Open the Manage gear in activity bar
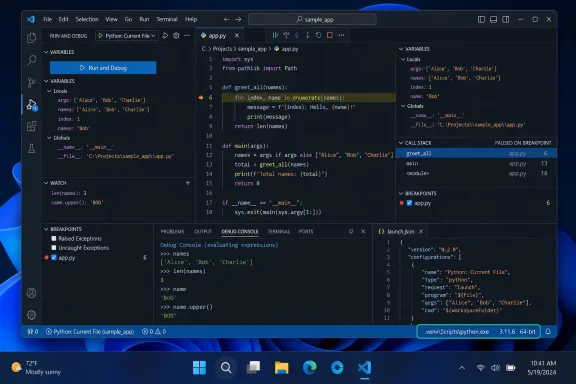The width and height of the screenshot is (576, 384). 32,315
